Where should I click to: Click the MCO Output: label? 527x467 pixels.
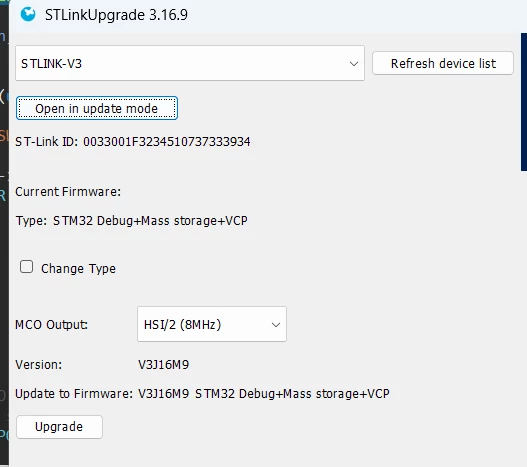[x=51, y=325]
